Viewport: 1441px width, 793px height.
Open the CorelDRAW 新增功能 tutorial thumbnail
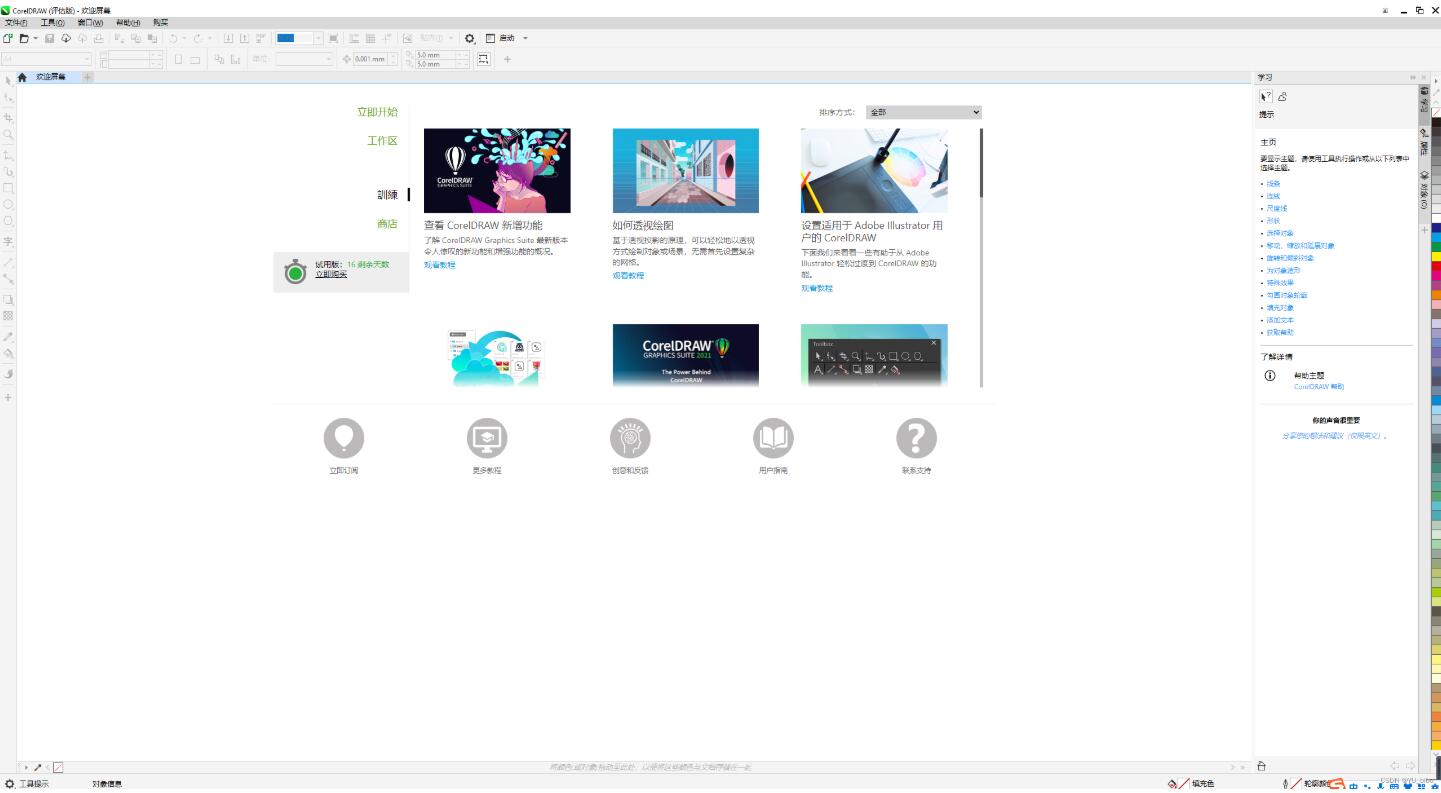497,170
